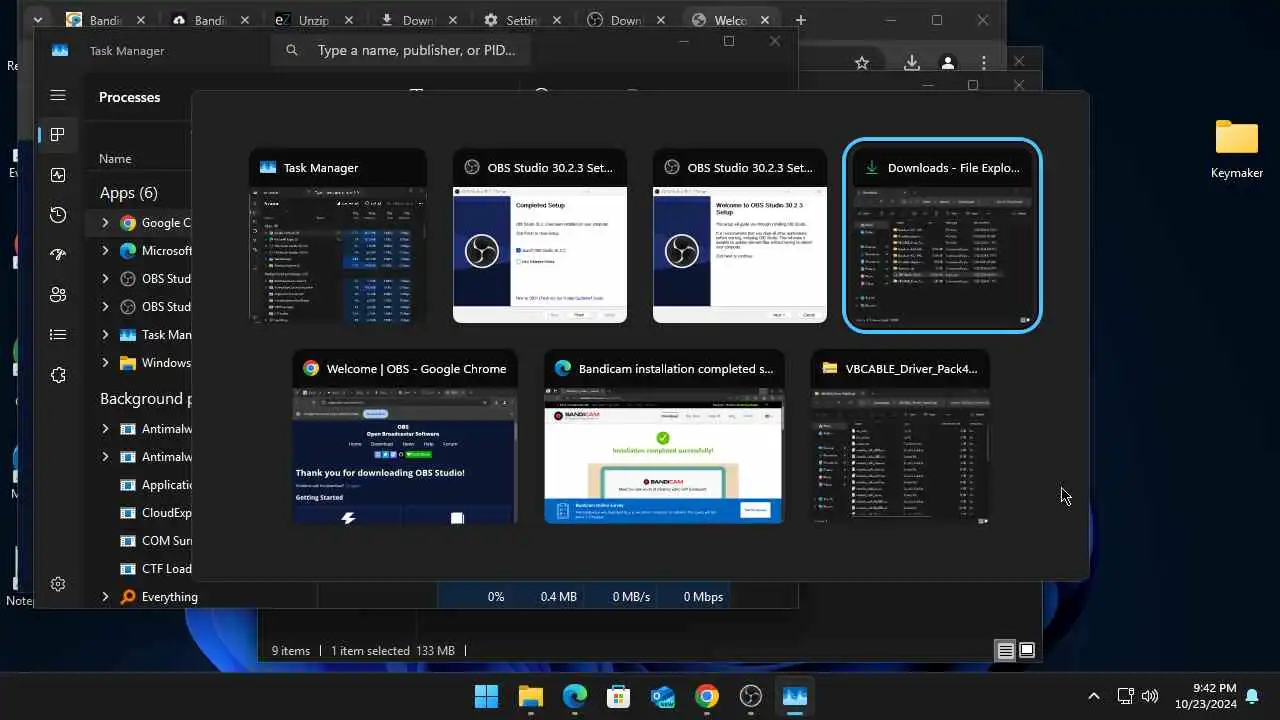Open the Users icon in Task Manager sidebar
The width and height of the screenshot is (1280, 720).
(58, 295)
